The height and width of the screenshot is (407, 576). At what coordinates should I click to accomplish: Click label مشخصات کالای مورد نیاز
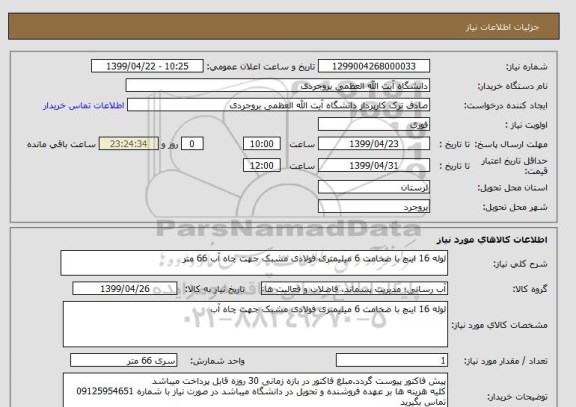point(500,325)
